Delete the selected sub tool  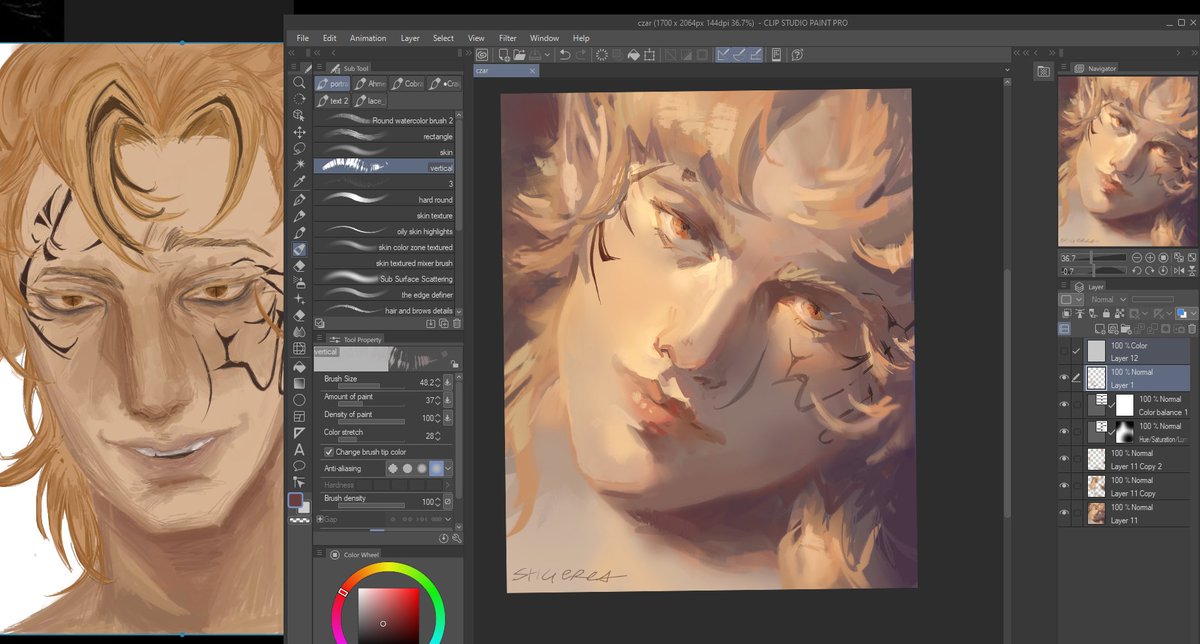[x=457, y=323]
